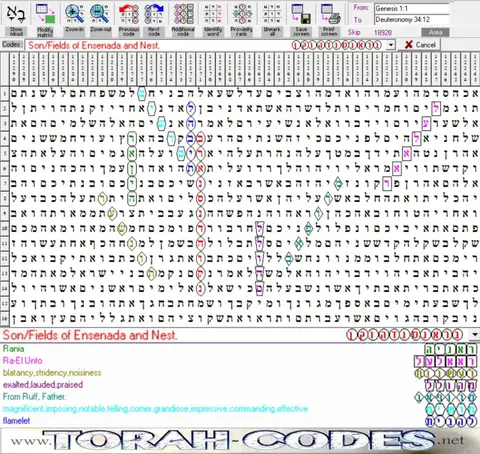Expand the Codes combo box dropdown
Image resolution: width=480 pixels, height=454 pixels.
click(x=391, y=45)
